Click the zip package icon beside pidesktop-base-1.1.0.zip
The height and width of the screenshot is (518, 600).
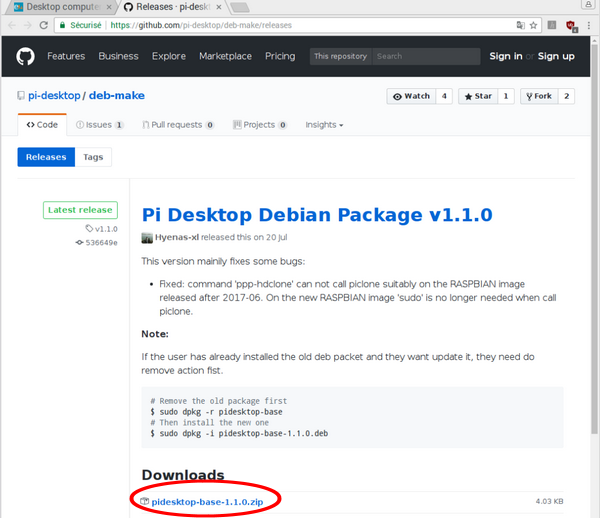click(145, 501)
